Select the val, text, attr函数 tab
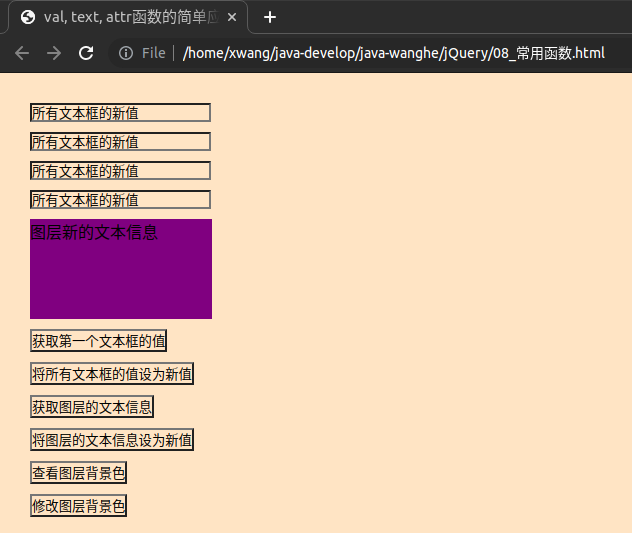Image resolution: width=632 pixels, height=533 pixels. (x=128, y=17)
